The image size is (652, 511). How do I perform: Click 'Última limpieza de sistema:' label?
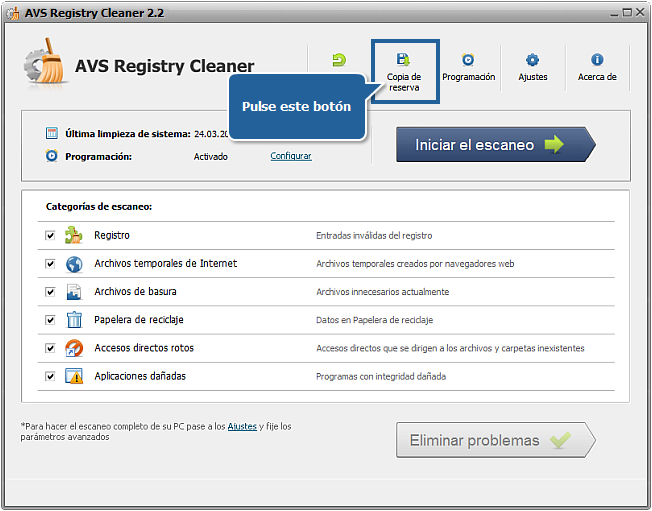(x=128, y=134)
